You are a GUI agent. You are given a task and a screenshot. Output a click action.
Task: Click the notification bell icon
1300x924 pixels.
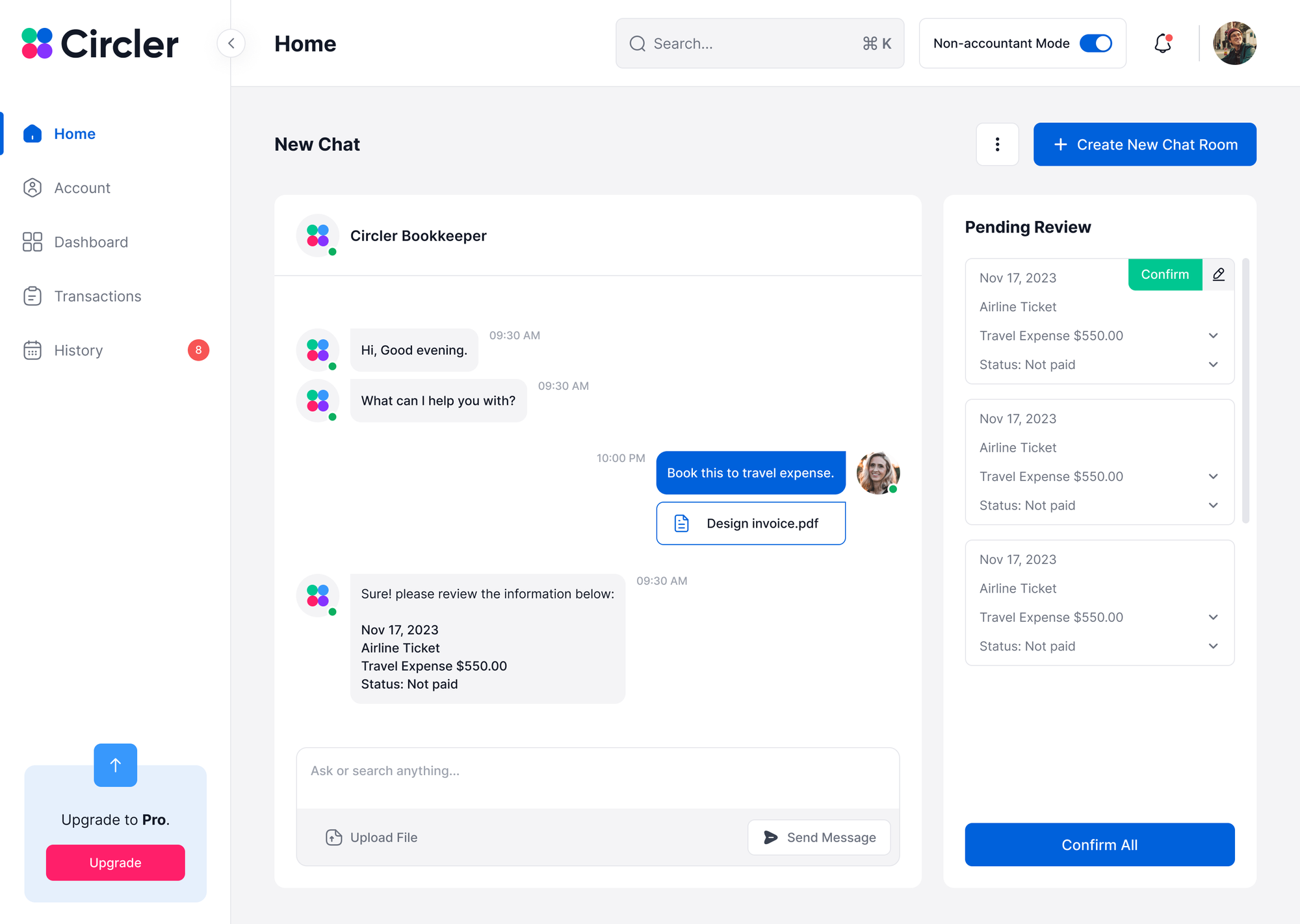coord(1163,44)
